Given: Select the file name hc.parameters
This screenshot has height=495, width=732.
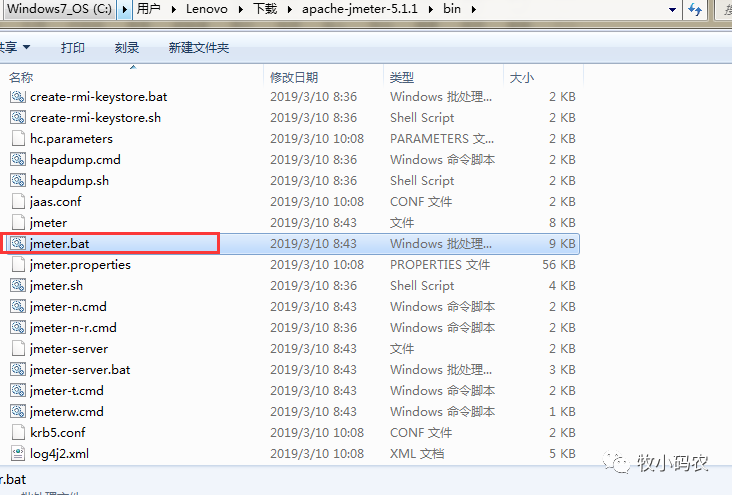Looking at the screenshot, I should click(x=71, y=139).
